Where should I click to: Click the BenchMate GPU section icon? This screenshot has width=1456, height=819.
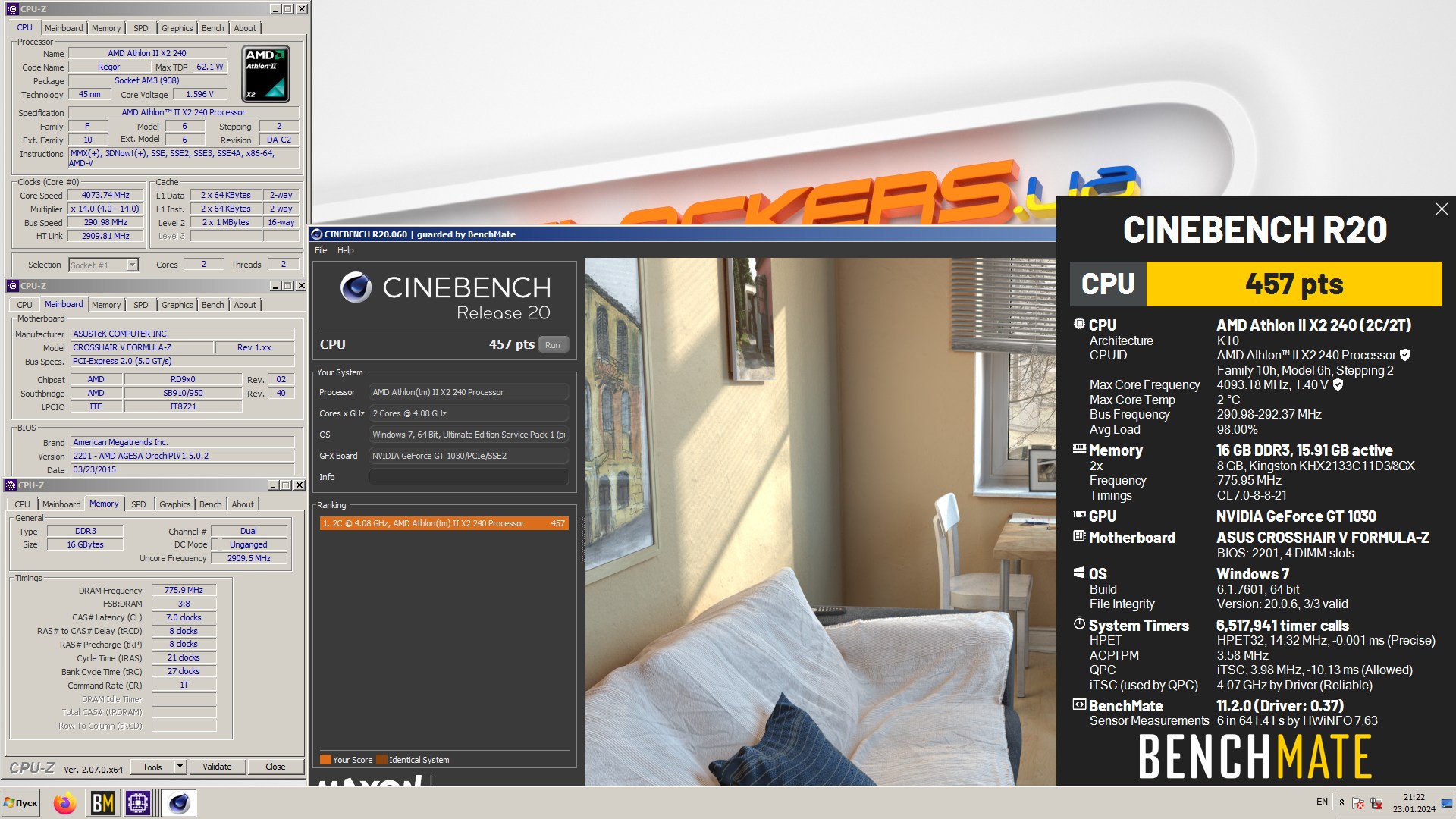click(1079, 515)
